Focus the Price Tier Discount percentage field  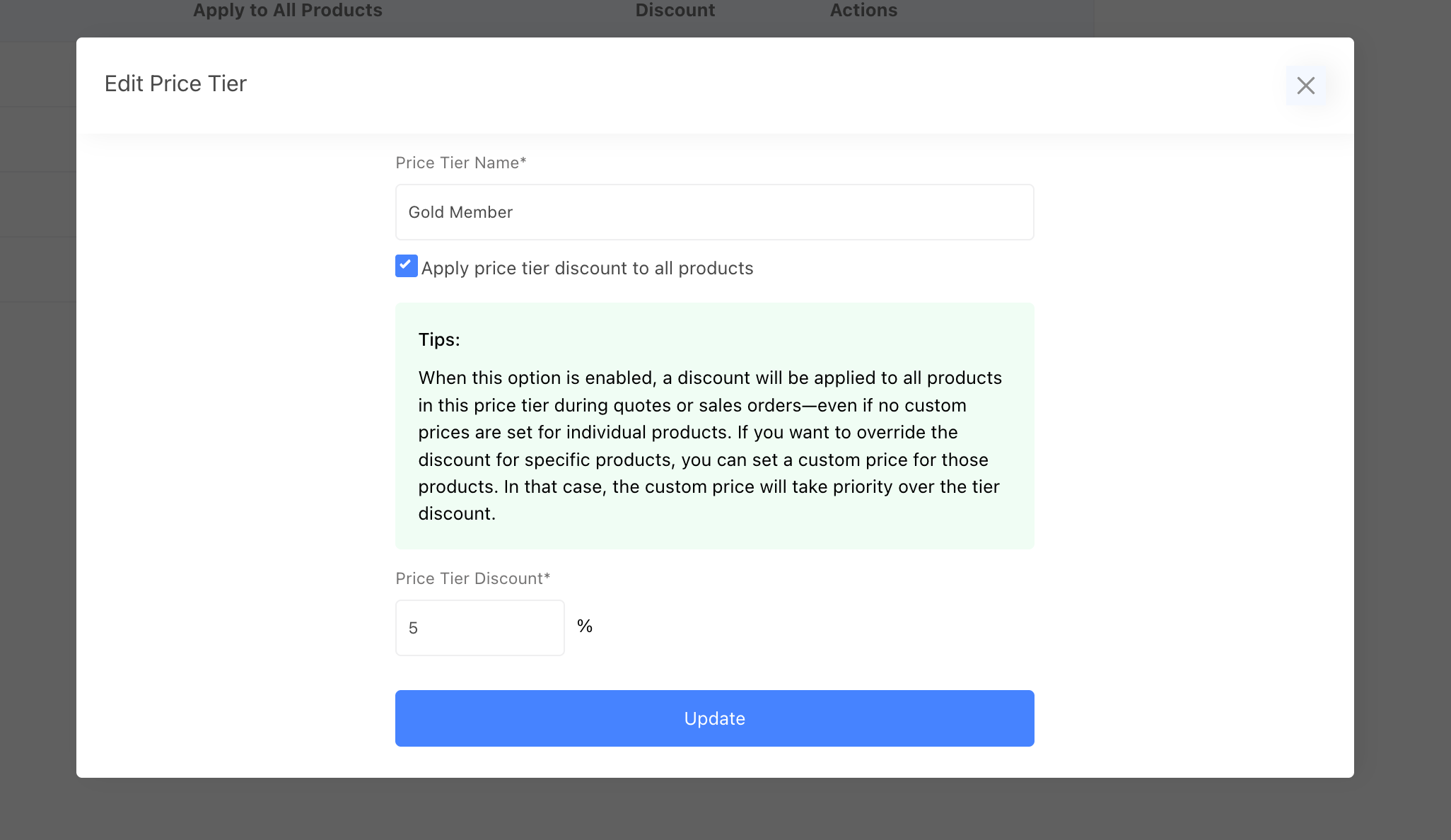tap(479, 628)
